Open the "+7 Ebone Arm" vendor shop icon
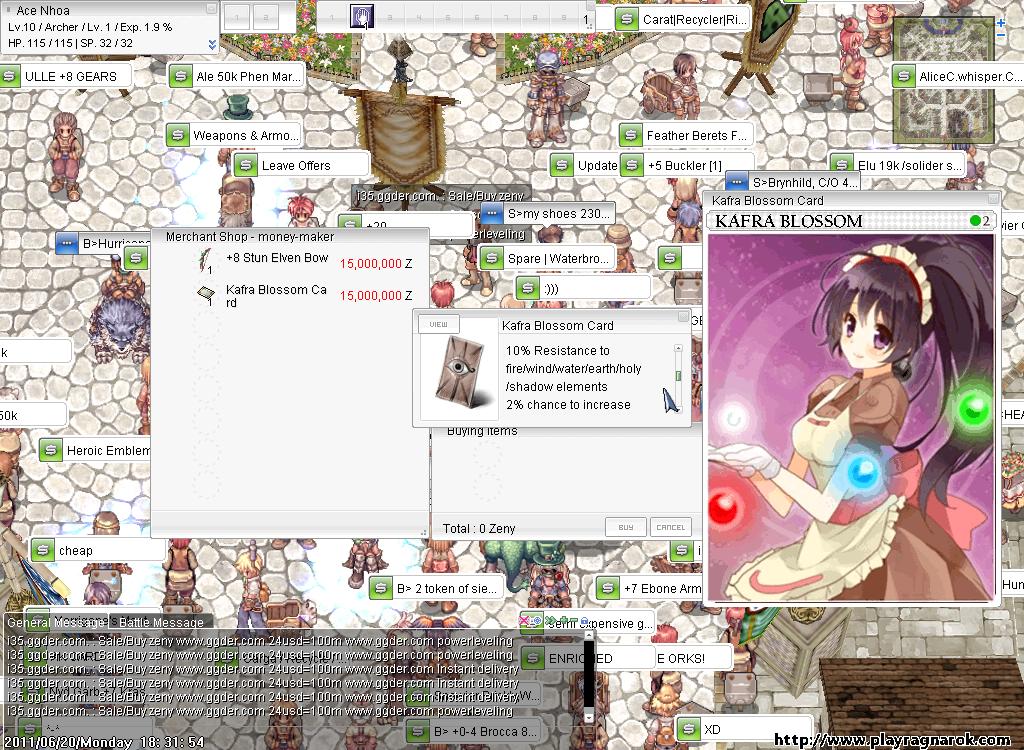This screenshot has height=750, width=1024. point(607,589)
